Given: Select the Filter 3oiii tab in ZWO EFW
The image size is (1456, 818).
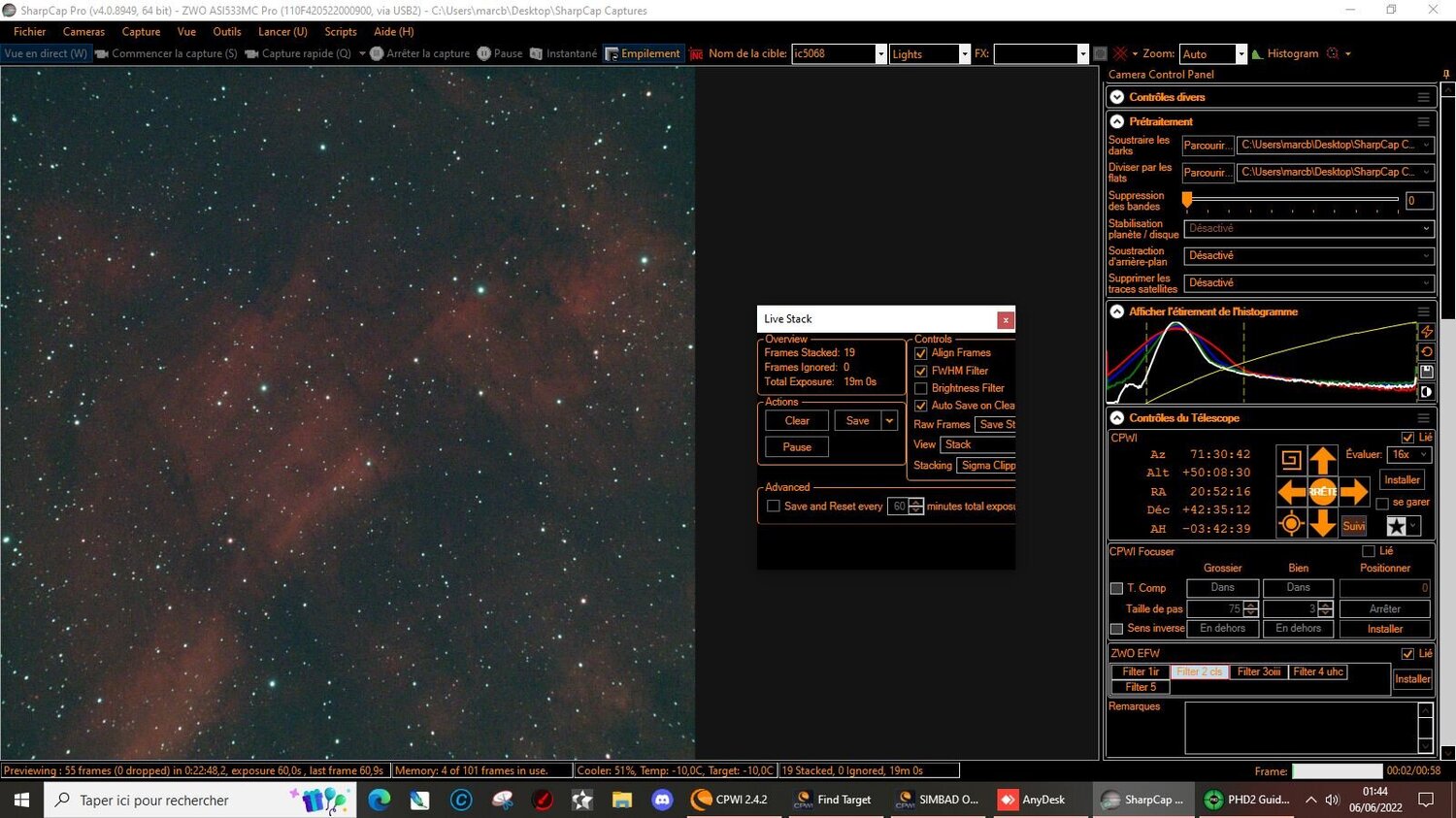Looking at the screenshot, I should pyautogui.click(x=1258, y=671).
